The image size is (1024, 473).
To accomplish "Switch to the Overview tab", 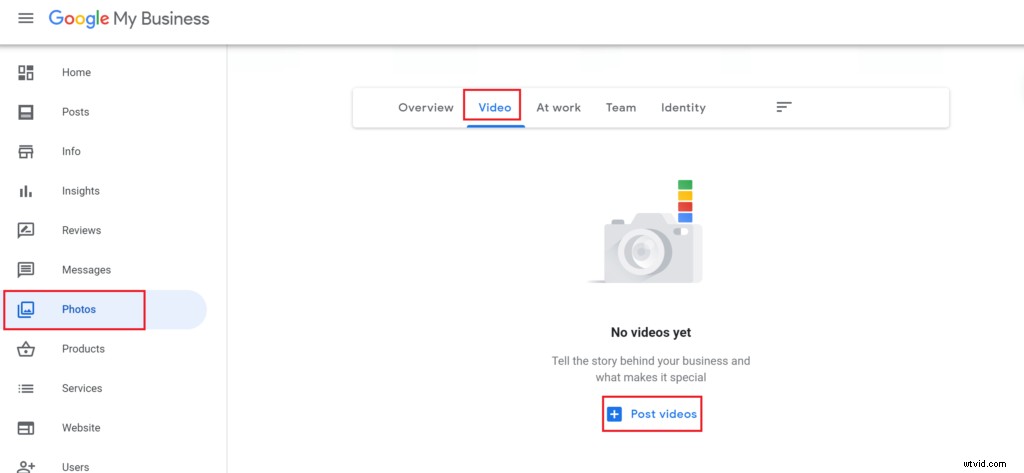I will 426,108.
